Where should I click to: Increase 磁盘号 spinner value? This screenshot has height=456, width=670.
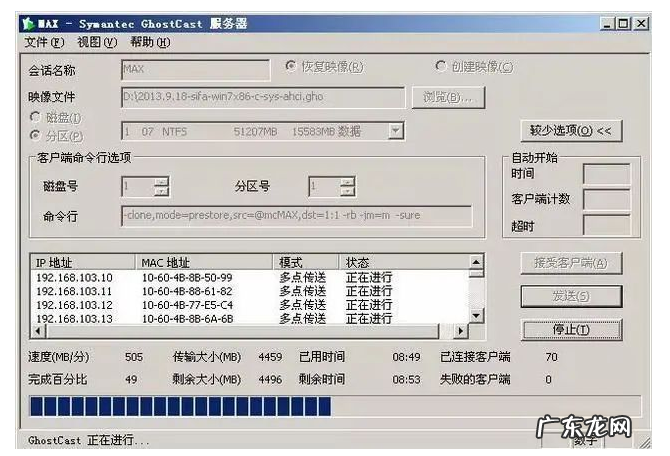(x=161, y=182)
